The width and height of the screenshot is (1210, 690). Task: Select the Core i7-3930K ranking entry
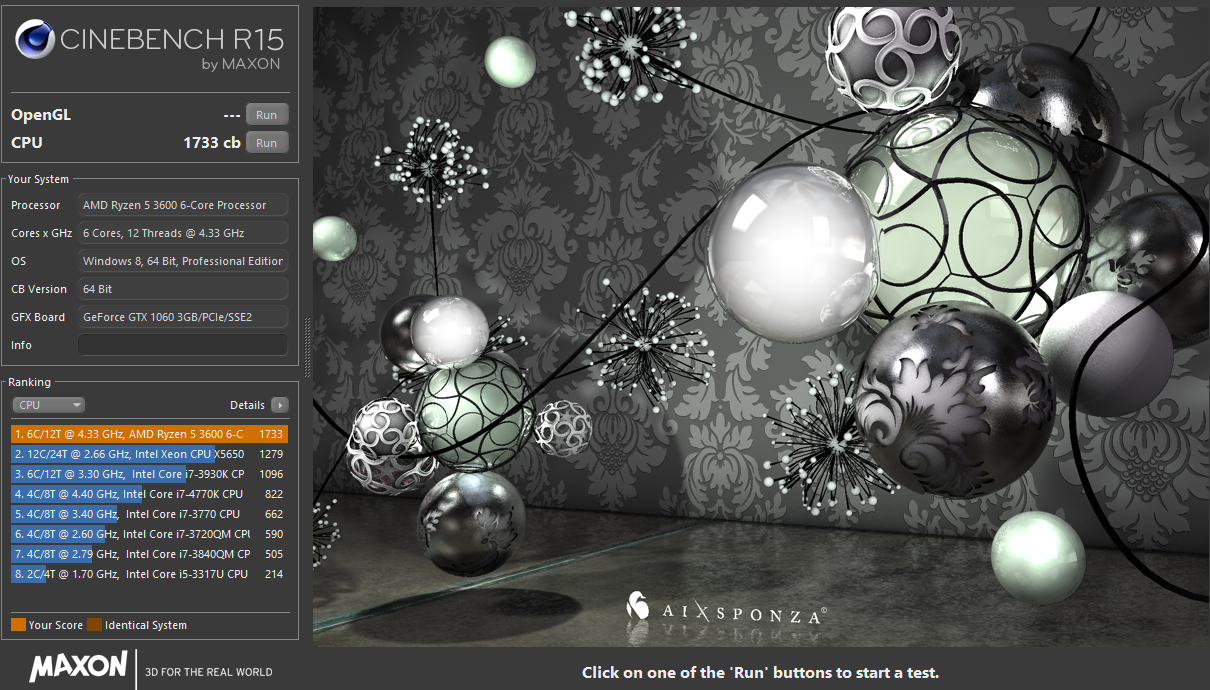[x=150, y=474]
